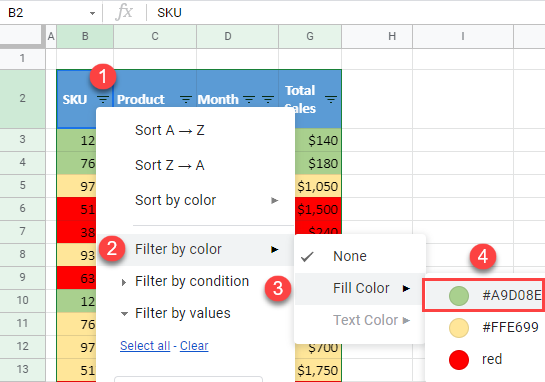Open the Total Sales column filter icon

(x=331, y=99)
